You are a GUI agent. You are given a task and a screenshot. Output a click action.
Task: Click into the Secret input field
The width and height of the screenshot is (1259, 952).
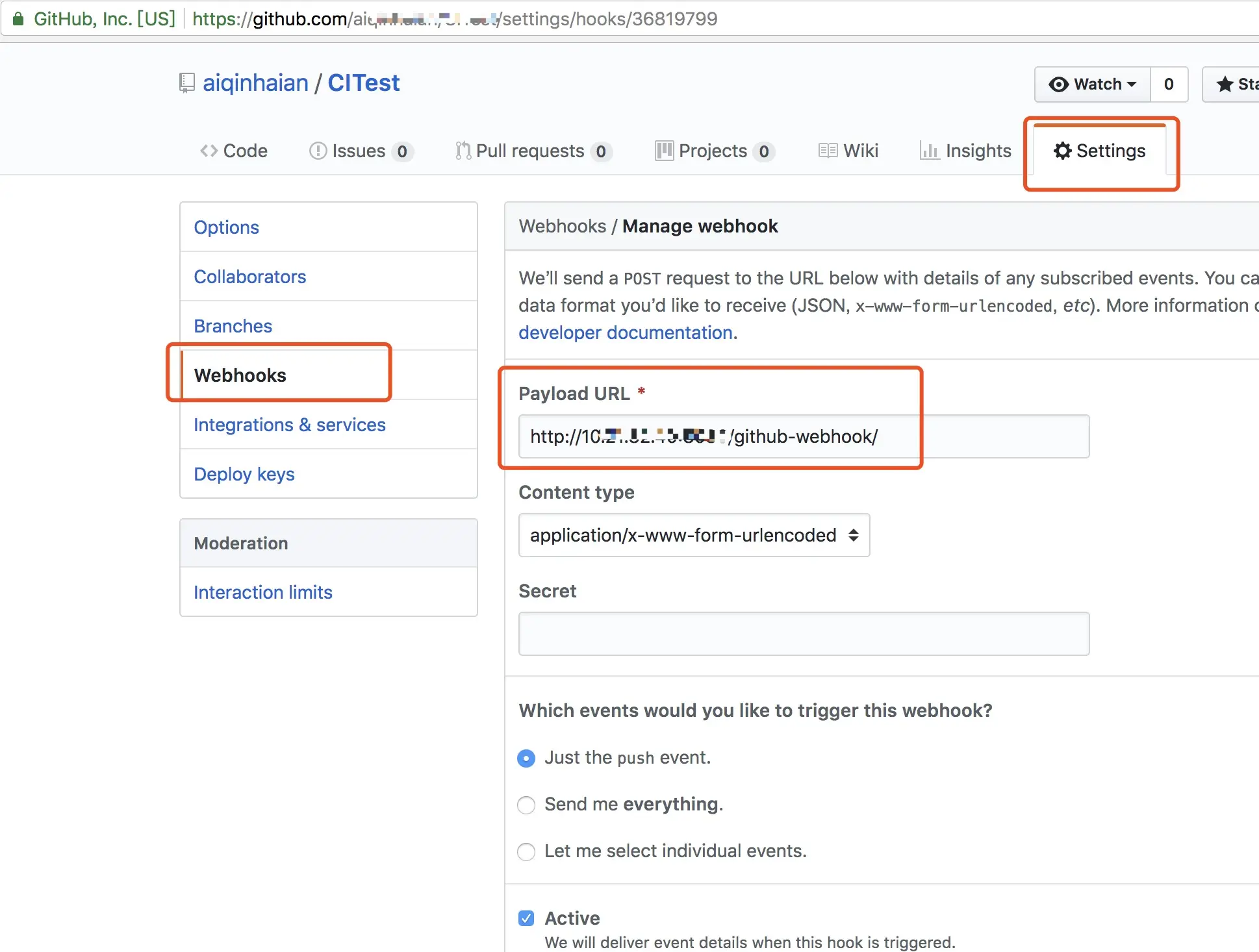[803, 634]
